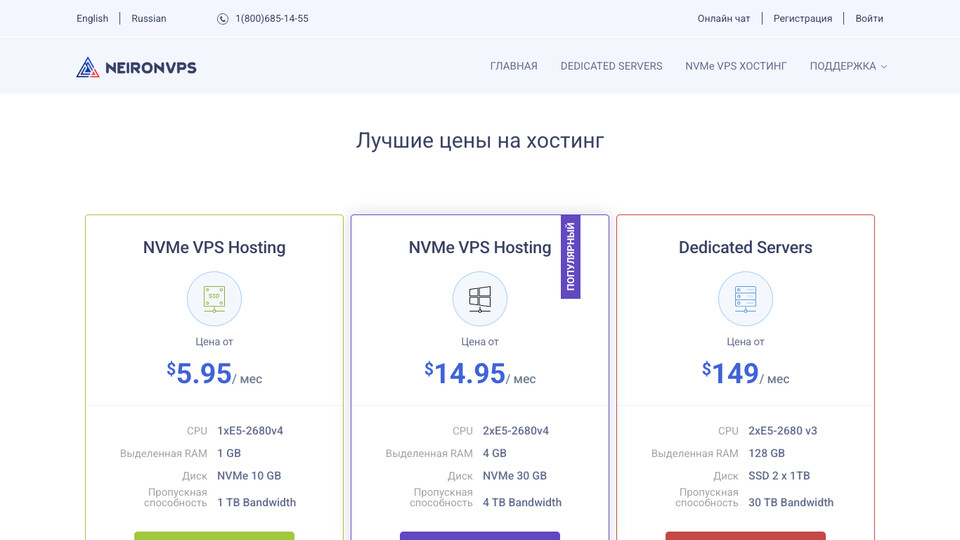Go to Dedicated Servers in navigation bar

tap(611, 67)
